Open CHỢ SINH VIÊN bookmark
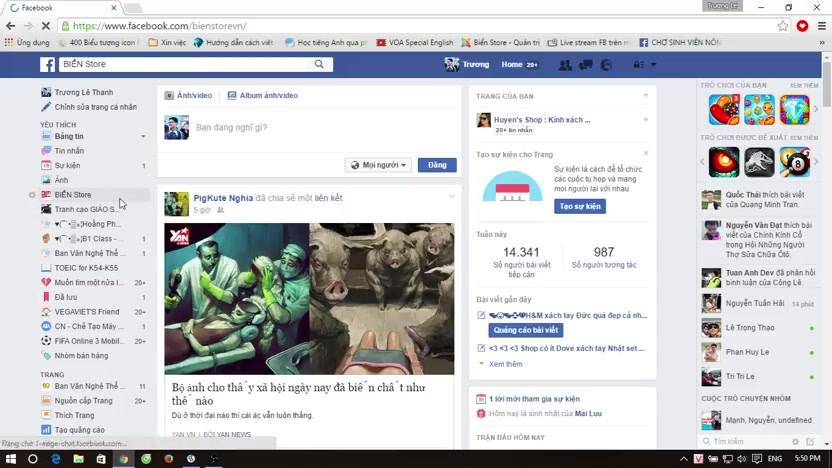Image resolution: width=832 pixels, height=468 pixels. 680,42
